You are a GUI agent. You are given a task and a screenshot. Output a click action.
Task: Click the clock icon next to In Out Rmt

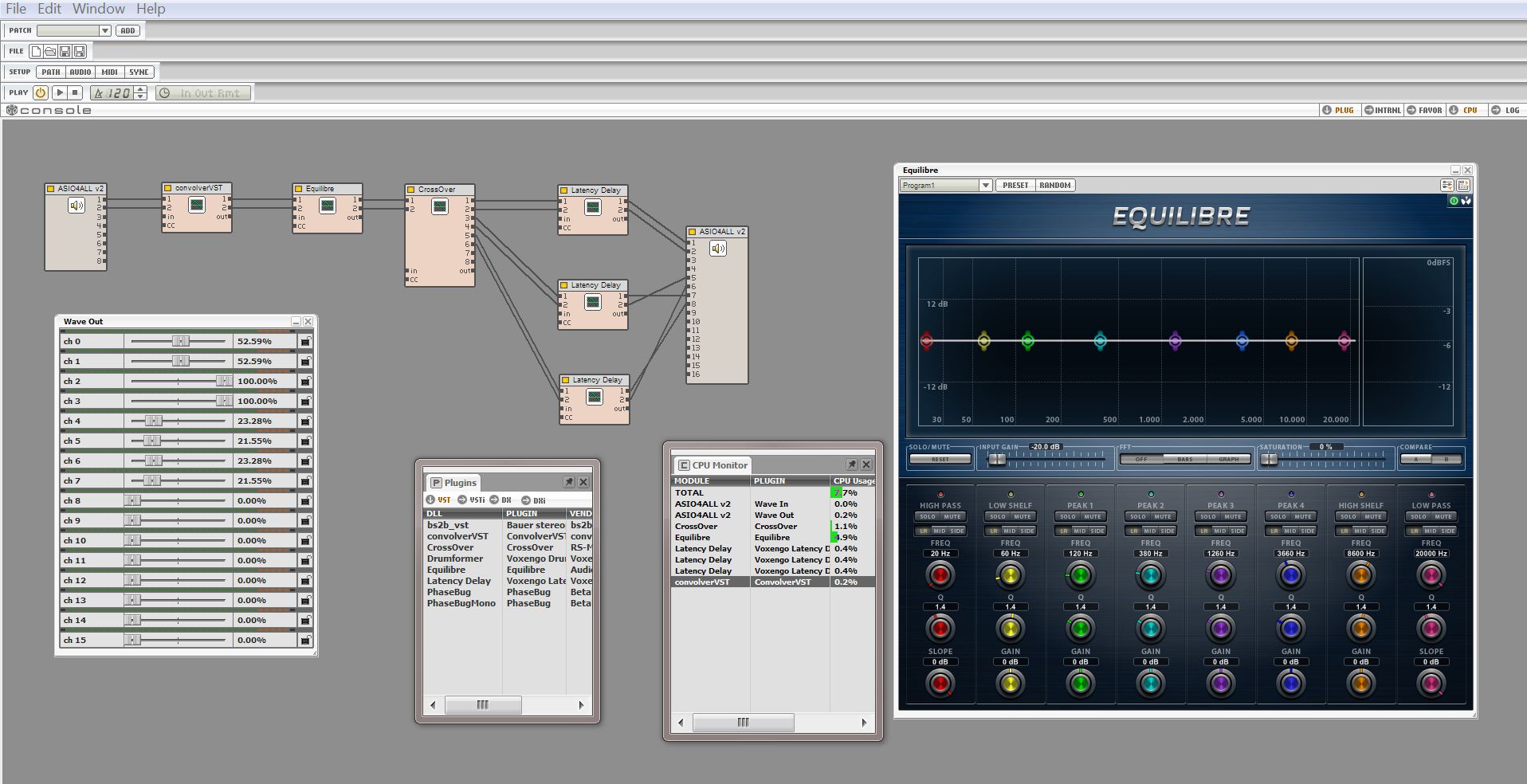tap(165, 93)
